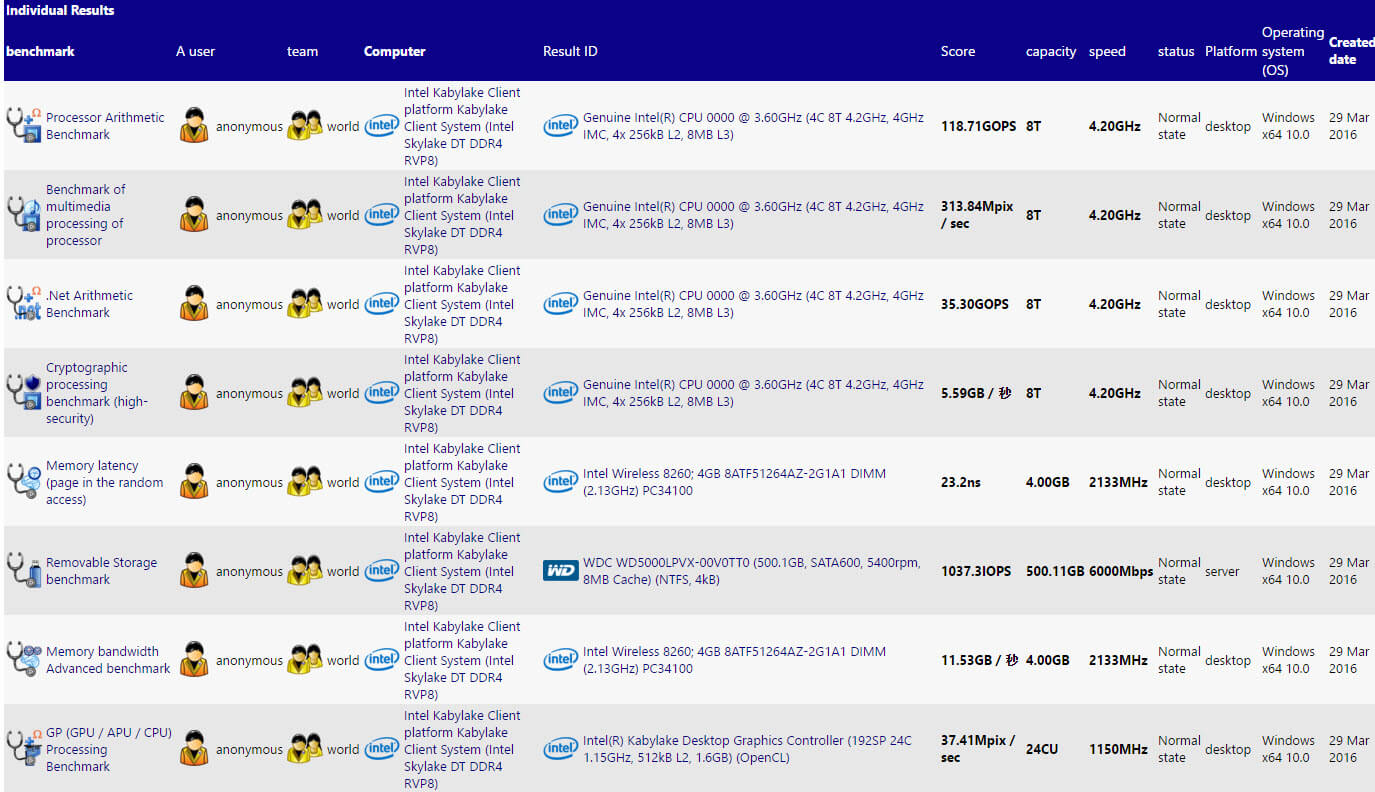
Task: Click the anonymous user avatar in Removable Storage row
Action: (194, 571)
